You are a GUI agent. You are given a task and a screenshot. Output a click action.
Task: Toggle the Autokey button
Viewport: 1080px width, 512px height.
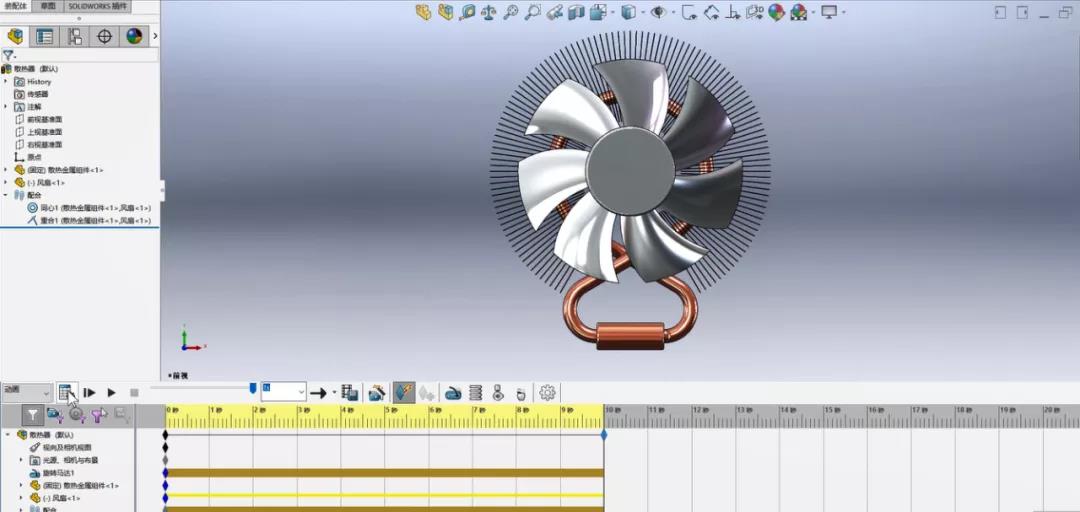404,393
